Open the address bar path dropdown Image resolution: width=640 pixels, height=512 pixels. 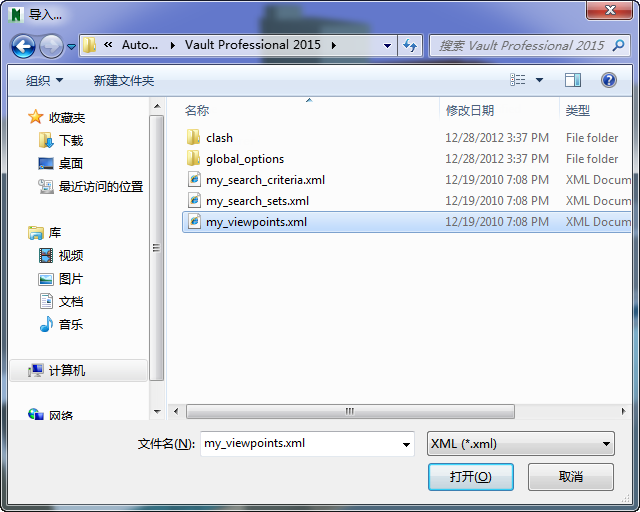[x=387, y=46]
